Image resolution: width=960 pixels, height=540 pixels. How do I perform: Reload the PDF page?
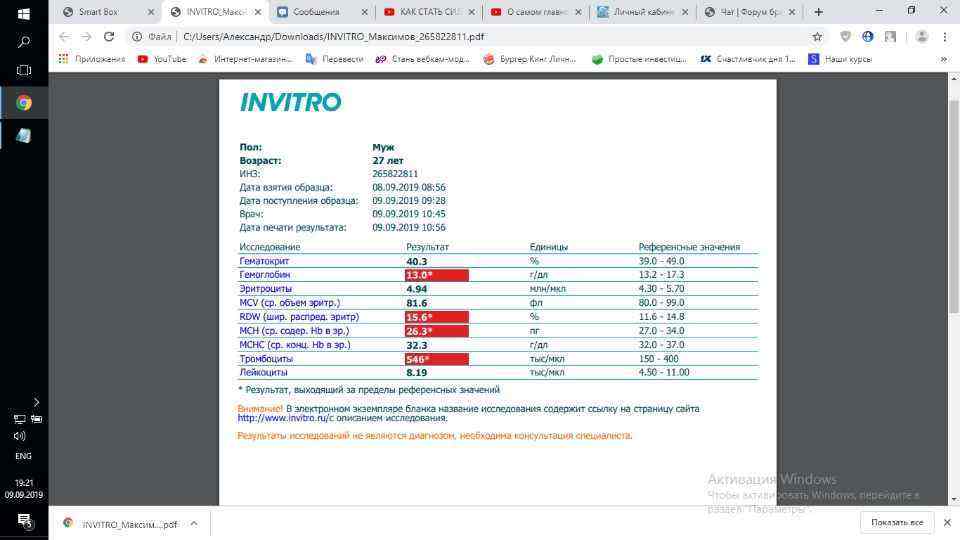(108, 36)
